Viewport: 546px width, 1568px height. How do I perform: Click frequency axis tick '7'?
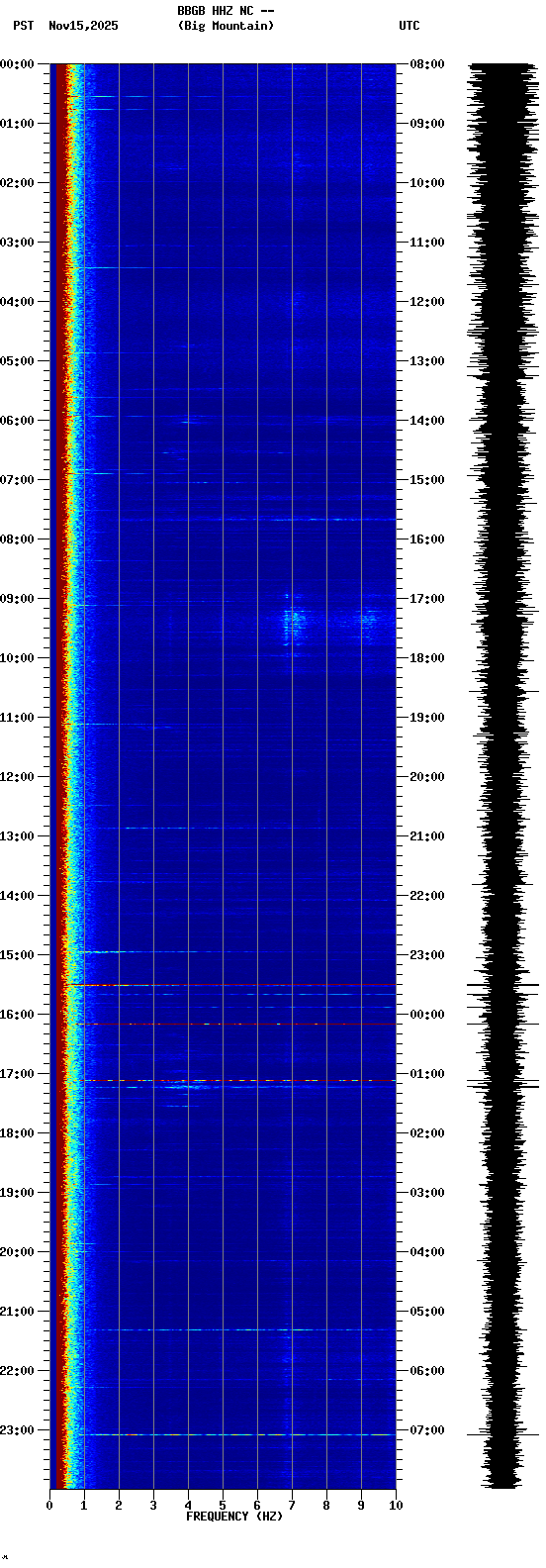(x=292, y=1506)
